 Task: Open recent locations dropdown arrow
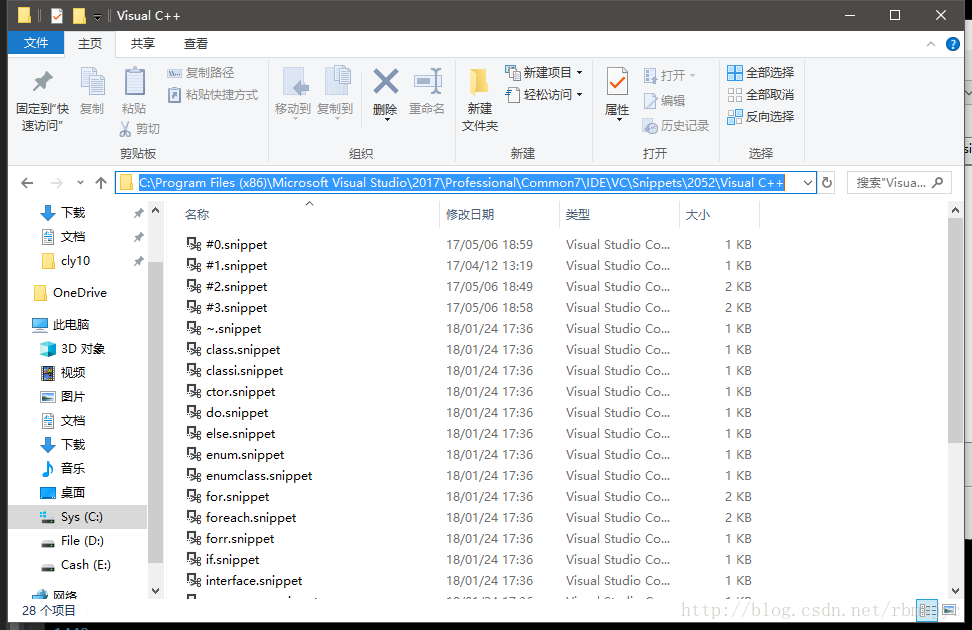tap(80, 183)
